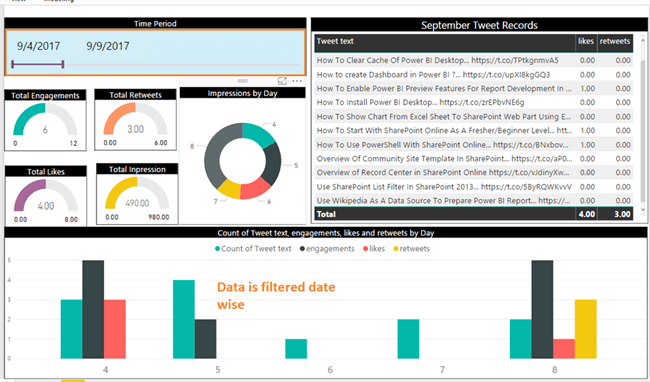Click the dark engagements bar for day 5
Screen dimensions: 650x382
point(205,339)
